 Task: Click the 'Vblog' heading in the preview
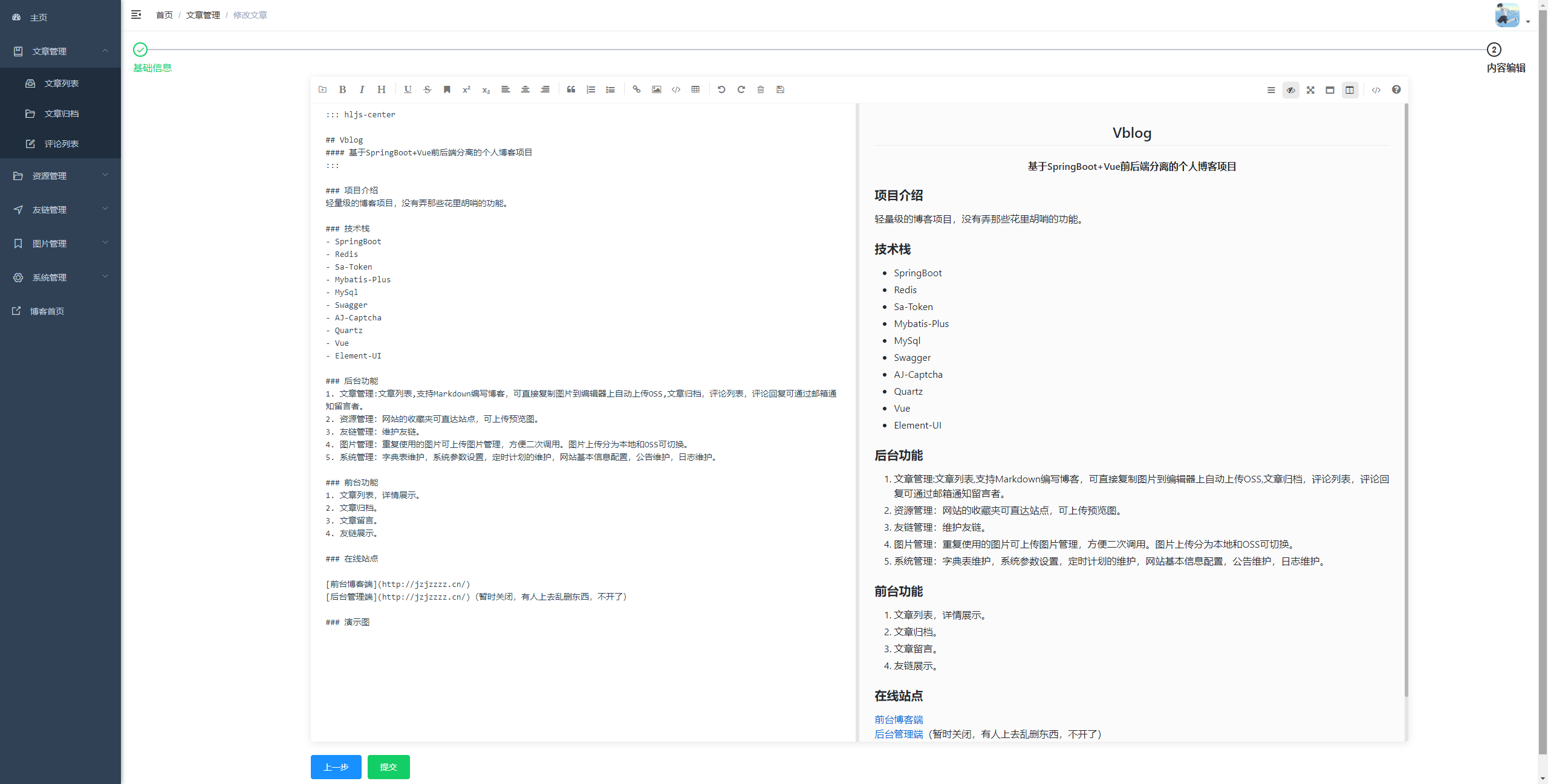(1132, 133)
